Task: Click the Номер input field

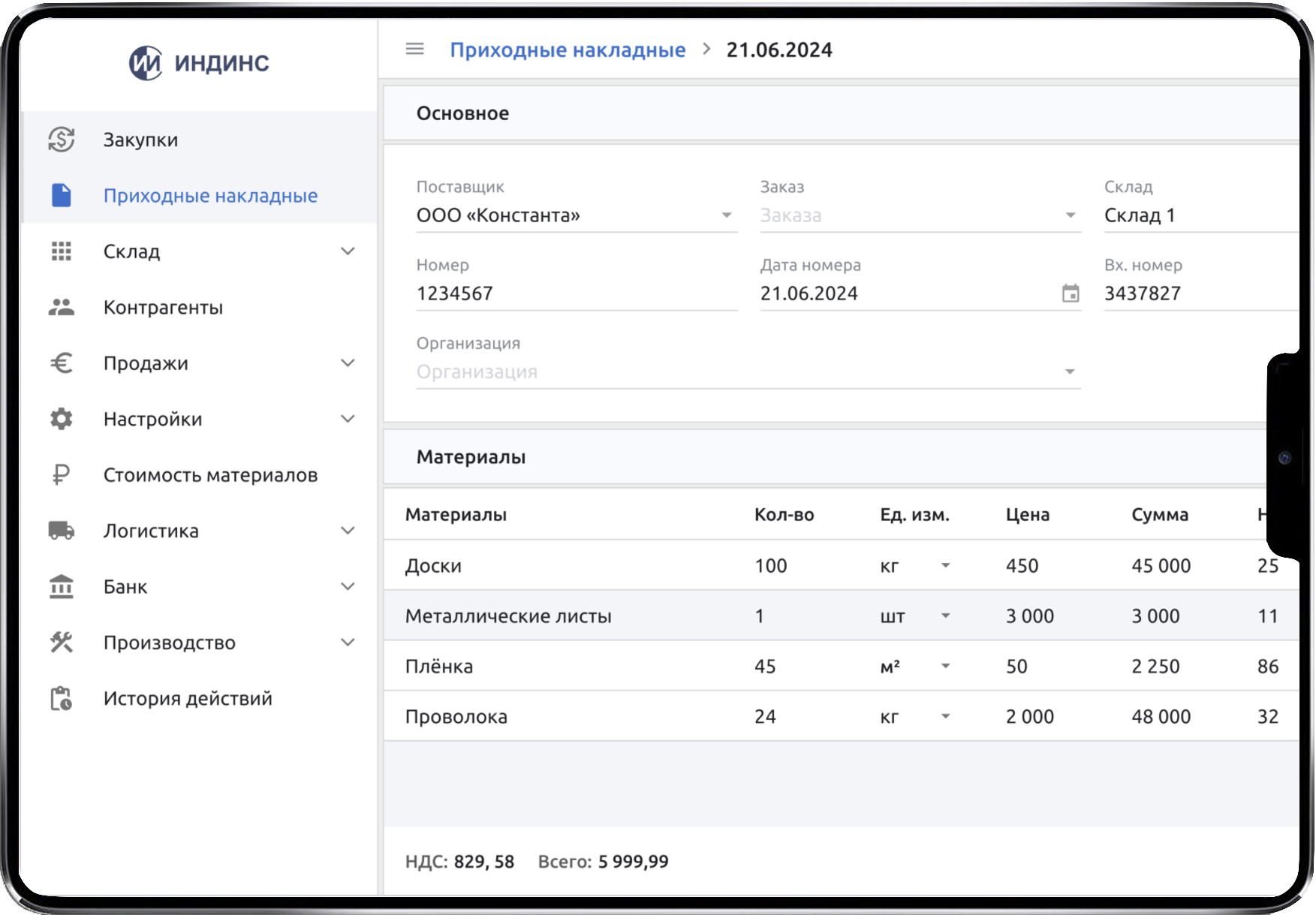Action: coord(525,293)
